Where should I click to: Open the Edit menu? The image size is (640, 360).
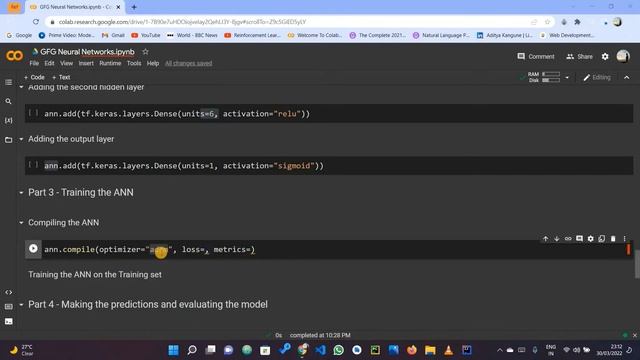49,63
